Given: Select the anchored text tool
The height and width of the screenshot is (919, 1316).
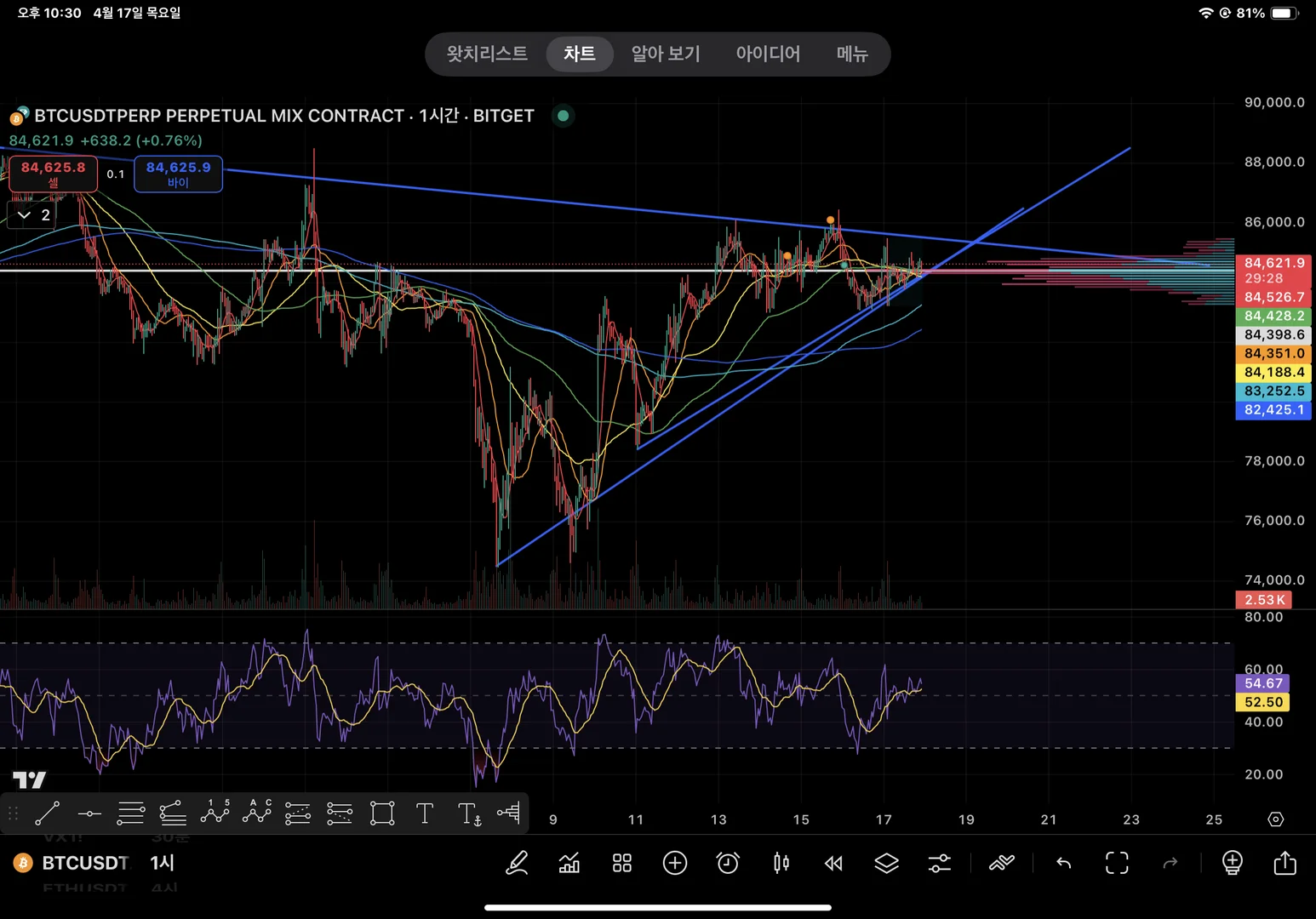Looking at the screenshot, I should (x=469, y=814).
